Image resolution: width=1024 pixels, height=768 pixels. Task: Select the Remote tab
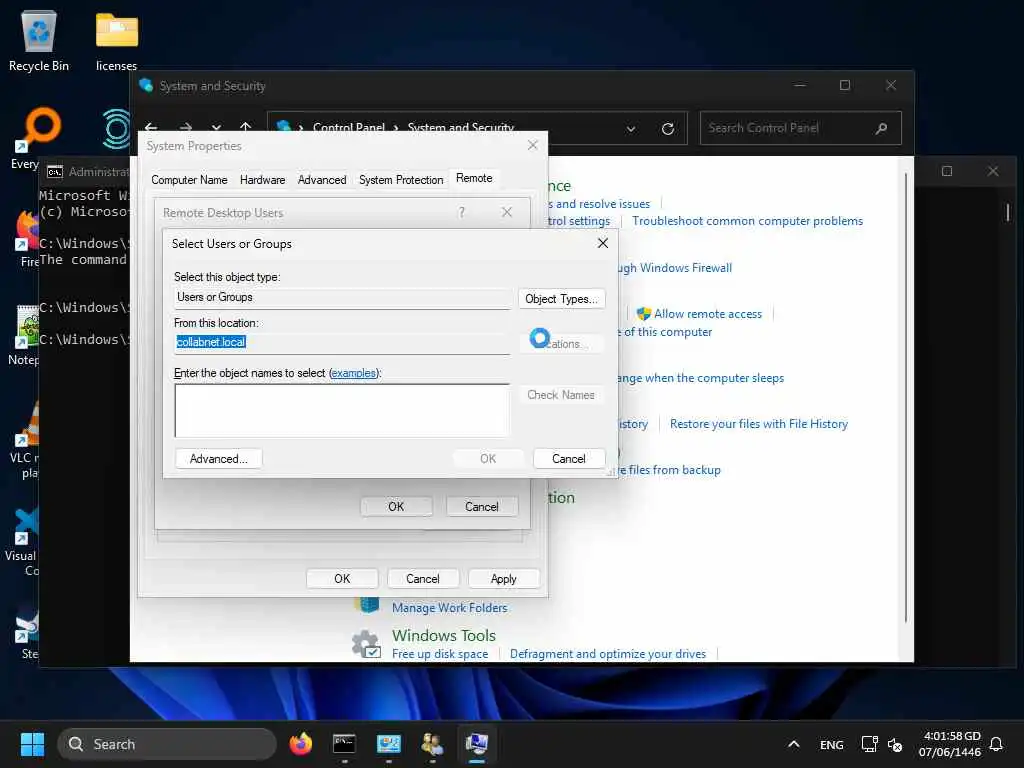(x=474, y=178)
